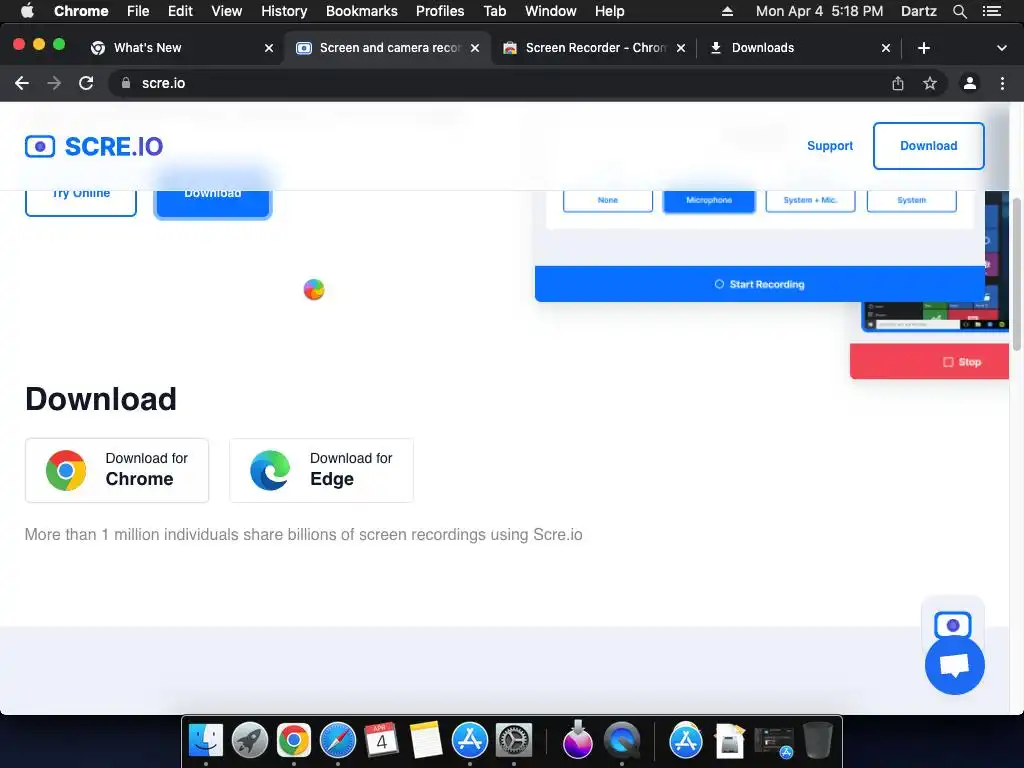Open the Window menu
Viewport: 1024px width, 768px height.
coord(551,11)
